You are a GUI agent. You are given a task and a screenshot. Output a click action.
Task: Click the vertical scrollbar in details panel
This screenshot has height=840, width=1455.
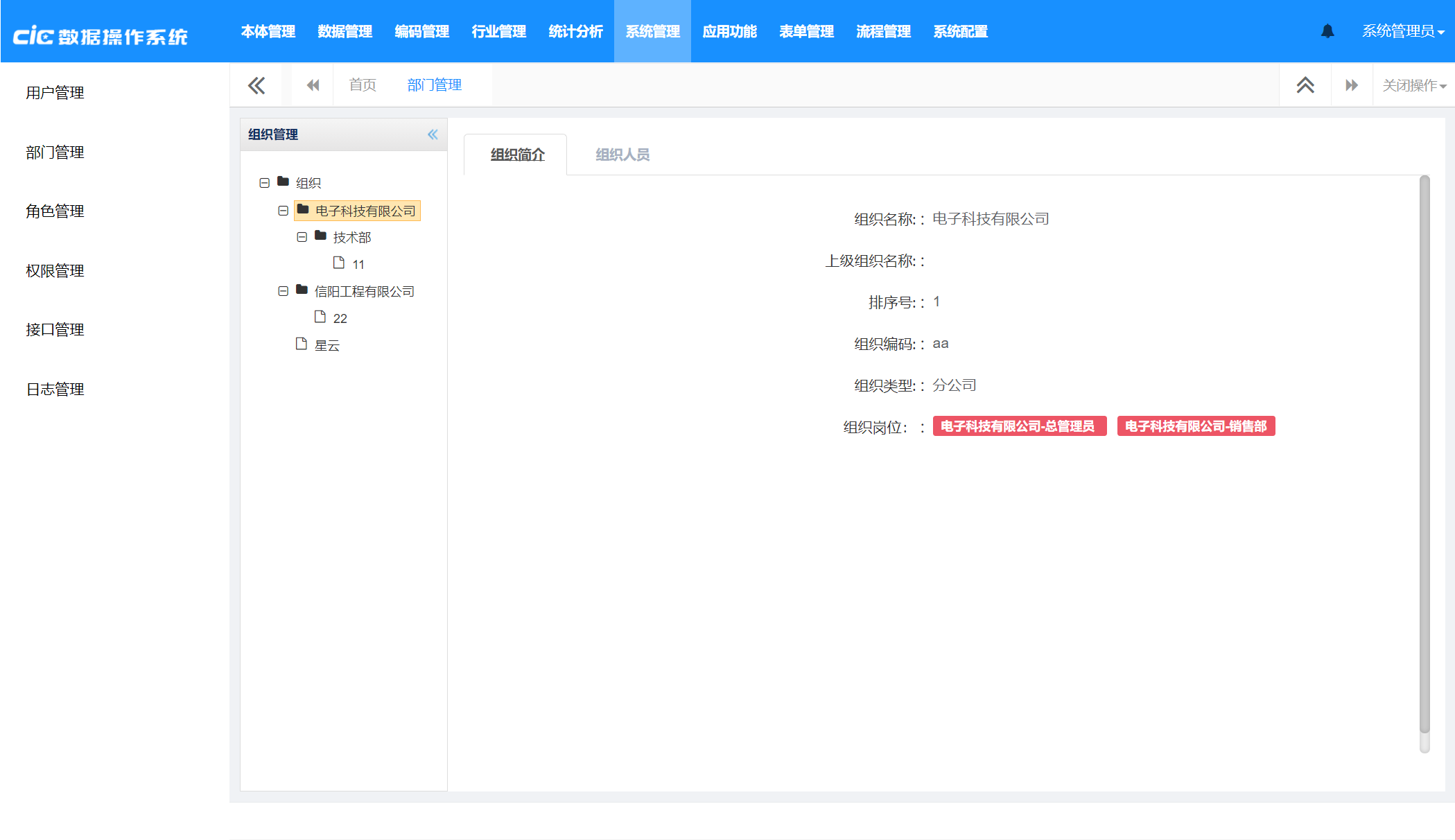[x=1424, y=457]
